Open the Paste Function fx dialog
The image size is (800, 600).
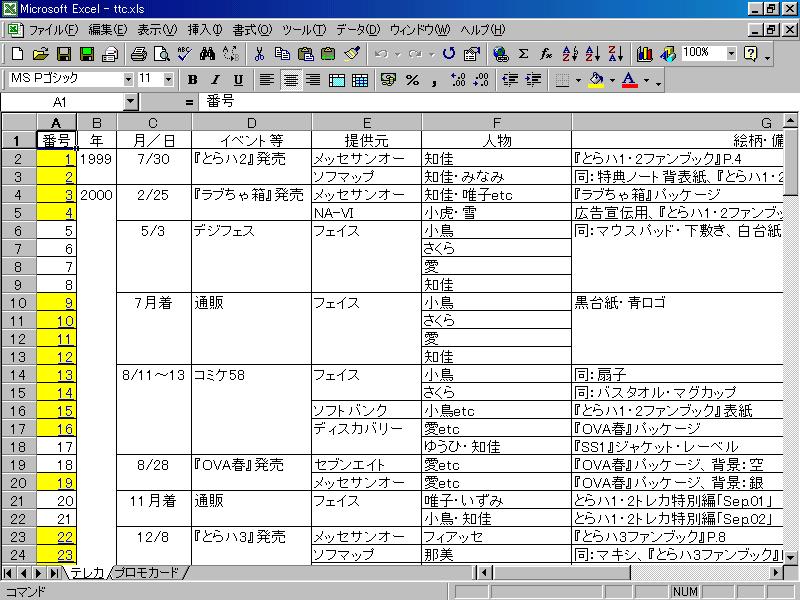[546, 54]
